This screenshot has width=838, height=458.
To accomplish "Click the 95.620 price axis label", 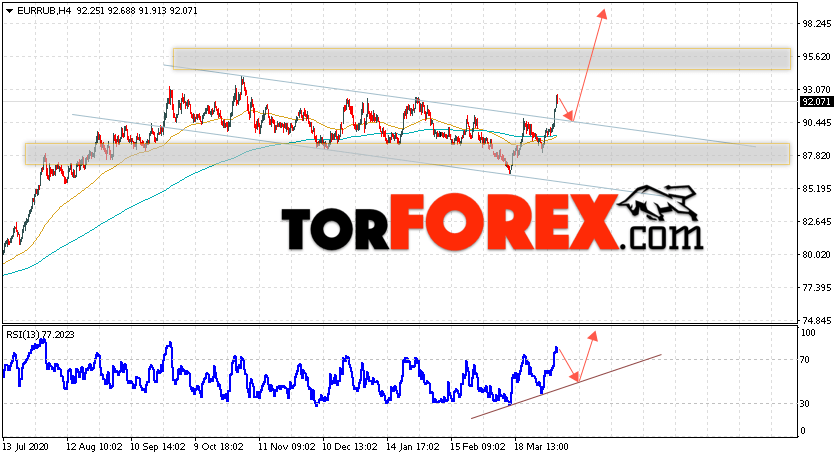I will (x=817, y=57).
